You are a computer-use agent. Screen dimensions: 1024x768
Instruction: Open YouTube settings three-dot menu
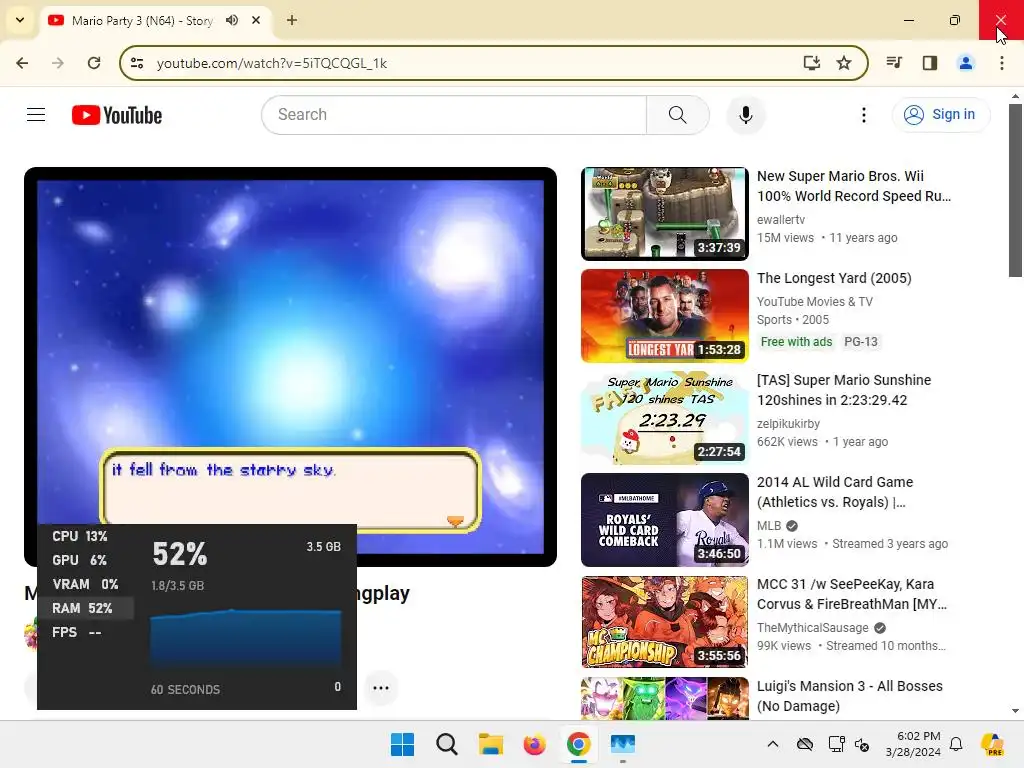click(863, 115)
